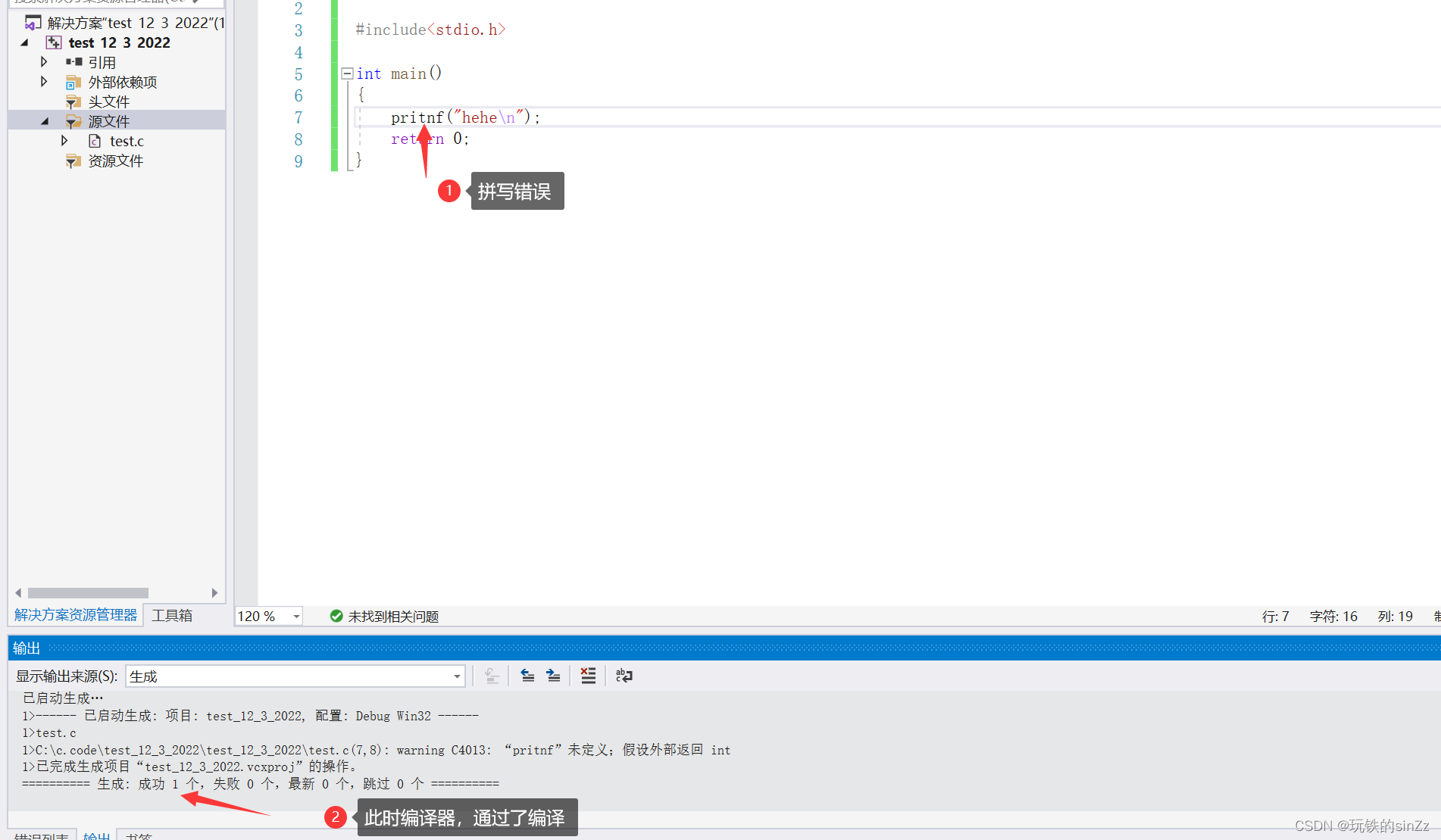Open the 显示输出来源 combo box
This screenshot has height=840, width=1441.
[295, 676]
